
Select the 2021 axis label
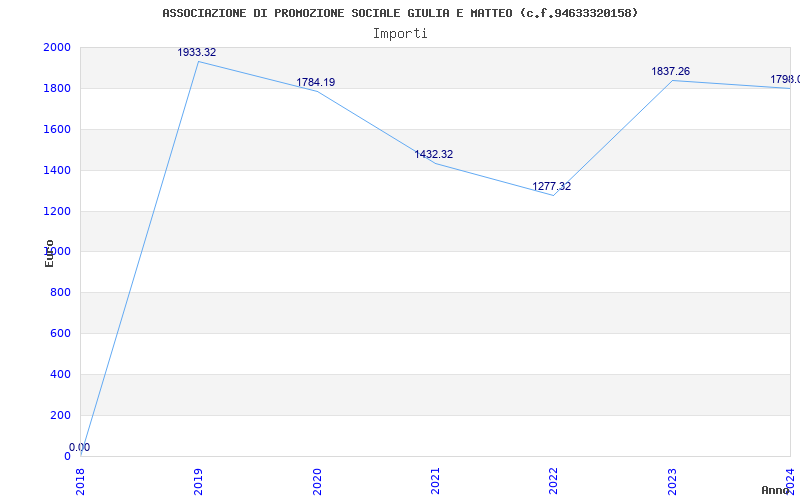click(x=435, y=482)
